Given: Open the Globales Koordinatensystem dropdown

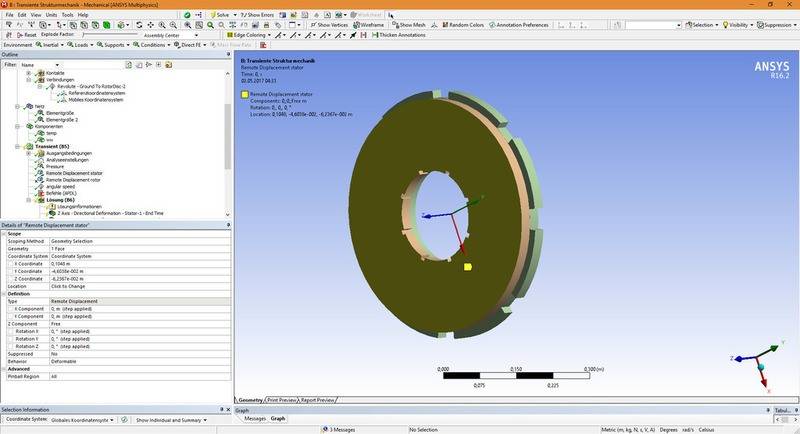Looking at the screenshot, I should (x=83, y=420).
